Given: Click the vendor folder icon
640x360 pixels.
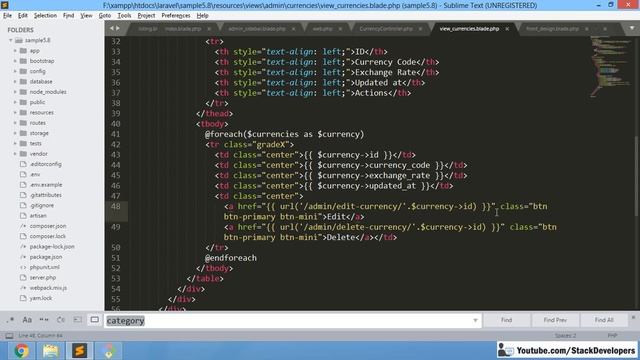Looking at the screenshot, I should (23, 153).
